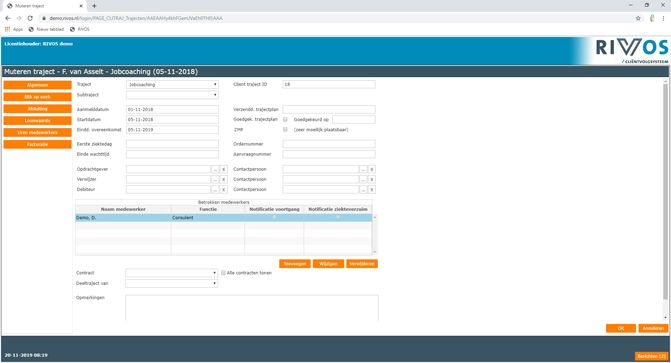Reload the page in browser toolbar

tap(30, 18)
